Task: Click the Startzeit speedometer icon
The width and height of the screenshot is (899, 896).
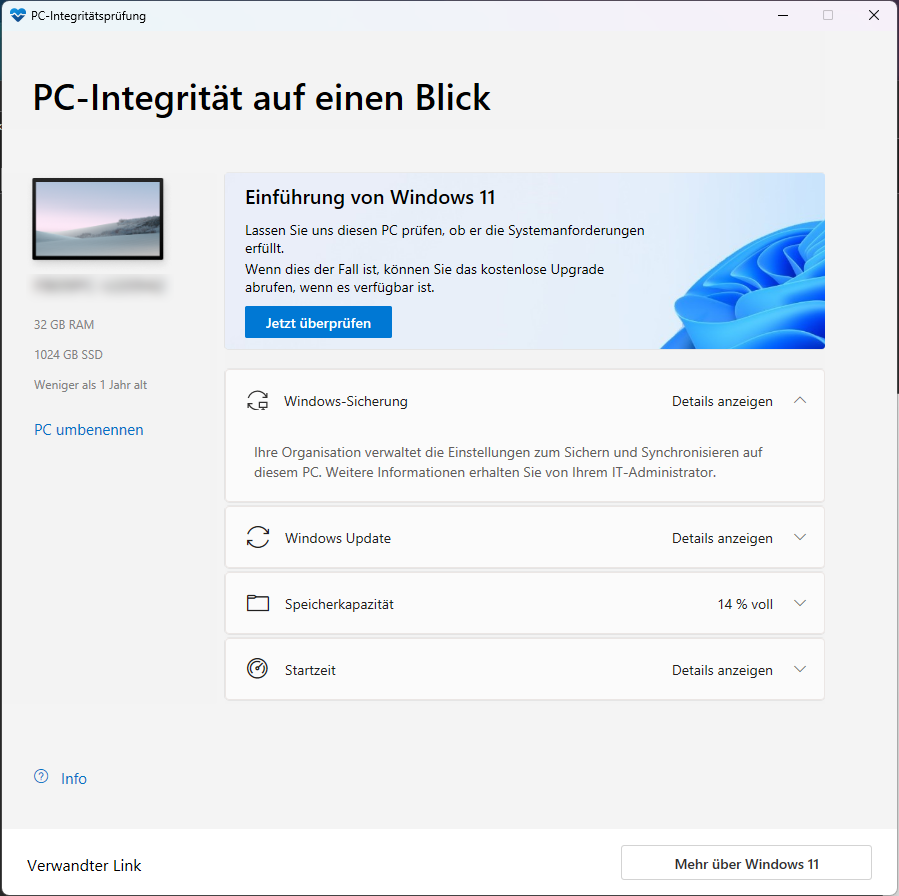Action: 257,668
